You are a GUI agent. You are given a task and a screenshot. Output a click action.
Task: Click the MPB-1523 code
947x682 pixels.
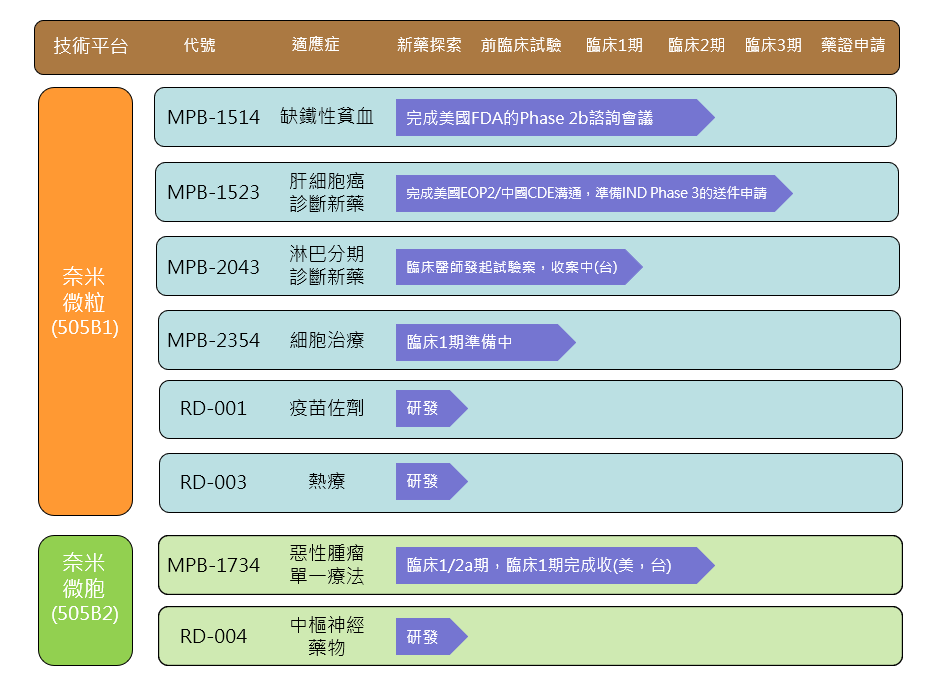point(213,192)
